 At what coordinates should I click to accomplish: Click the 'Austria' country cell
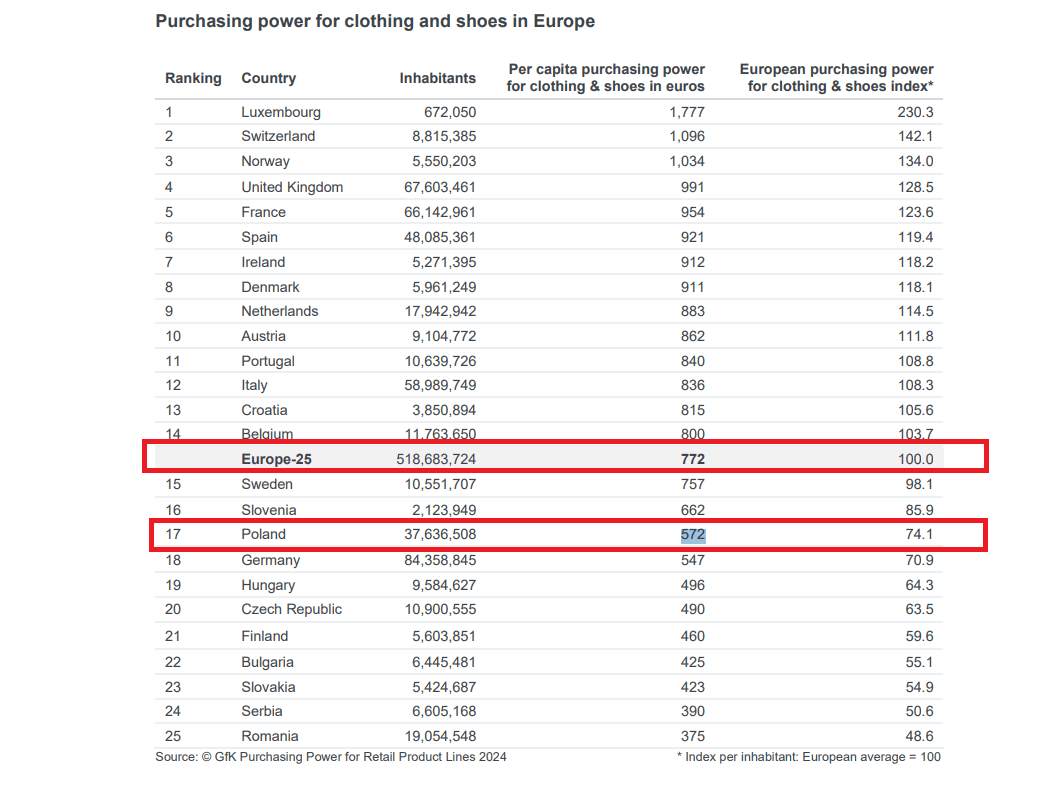point(264,336)
